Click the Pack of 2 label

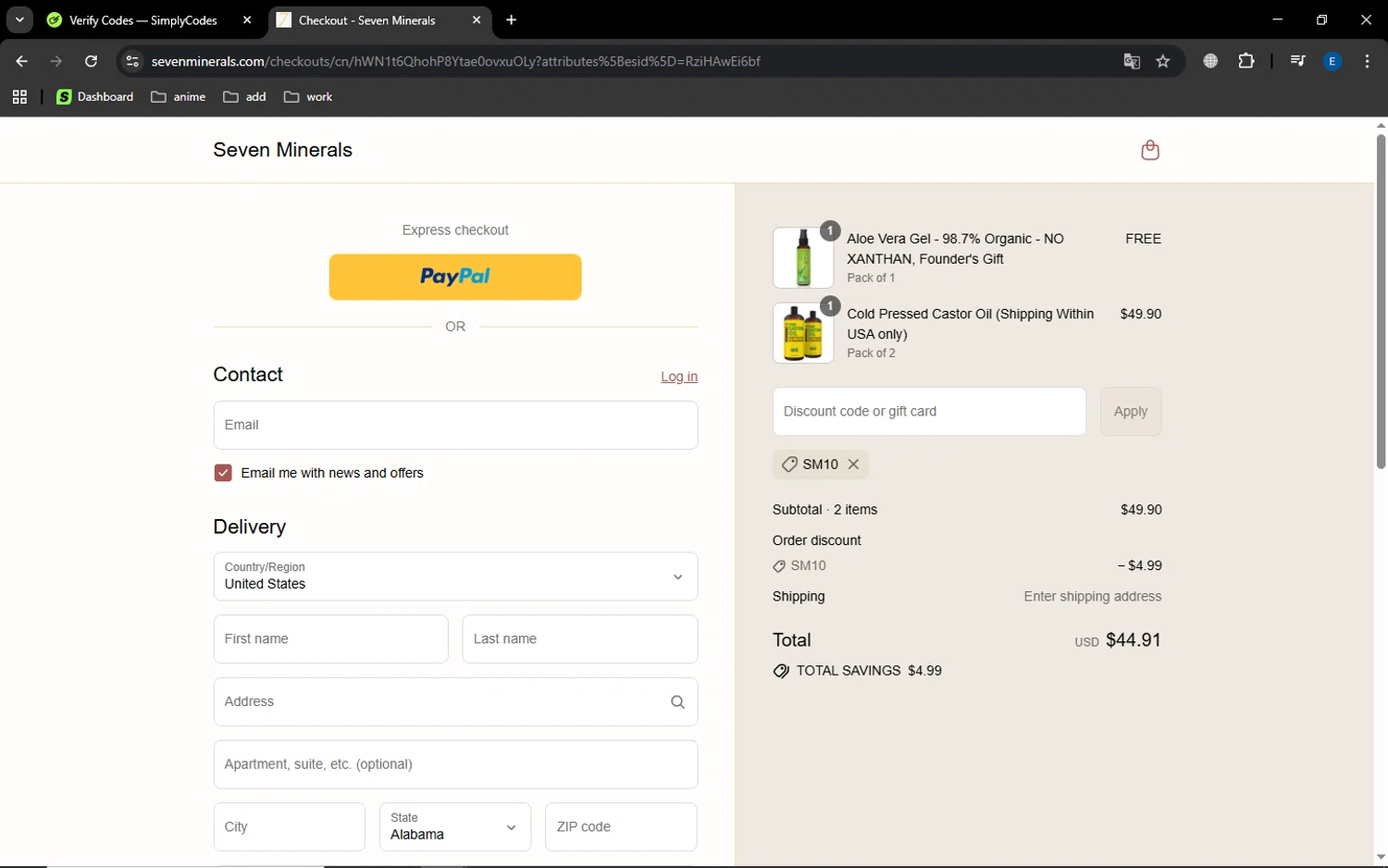click(872, 353)
